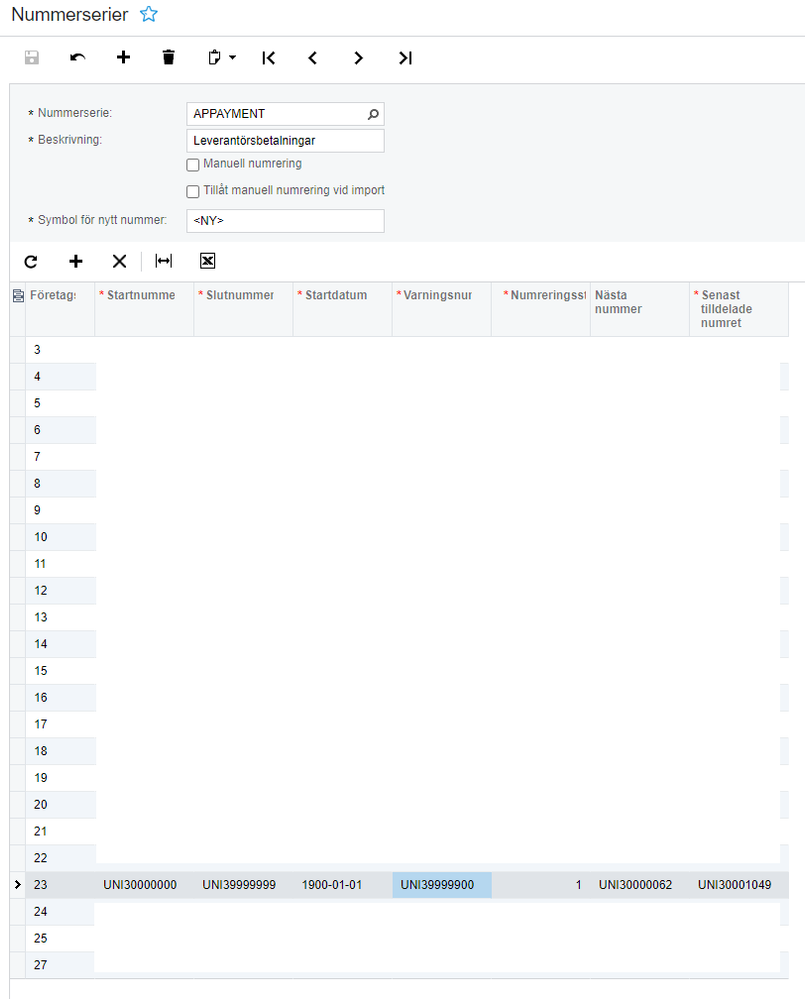The image size is (805, 999).
Task: Go to the next record
Action: click(359, 58)
